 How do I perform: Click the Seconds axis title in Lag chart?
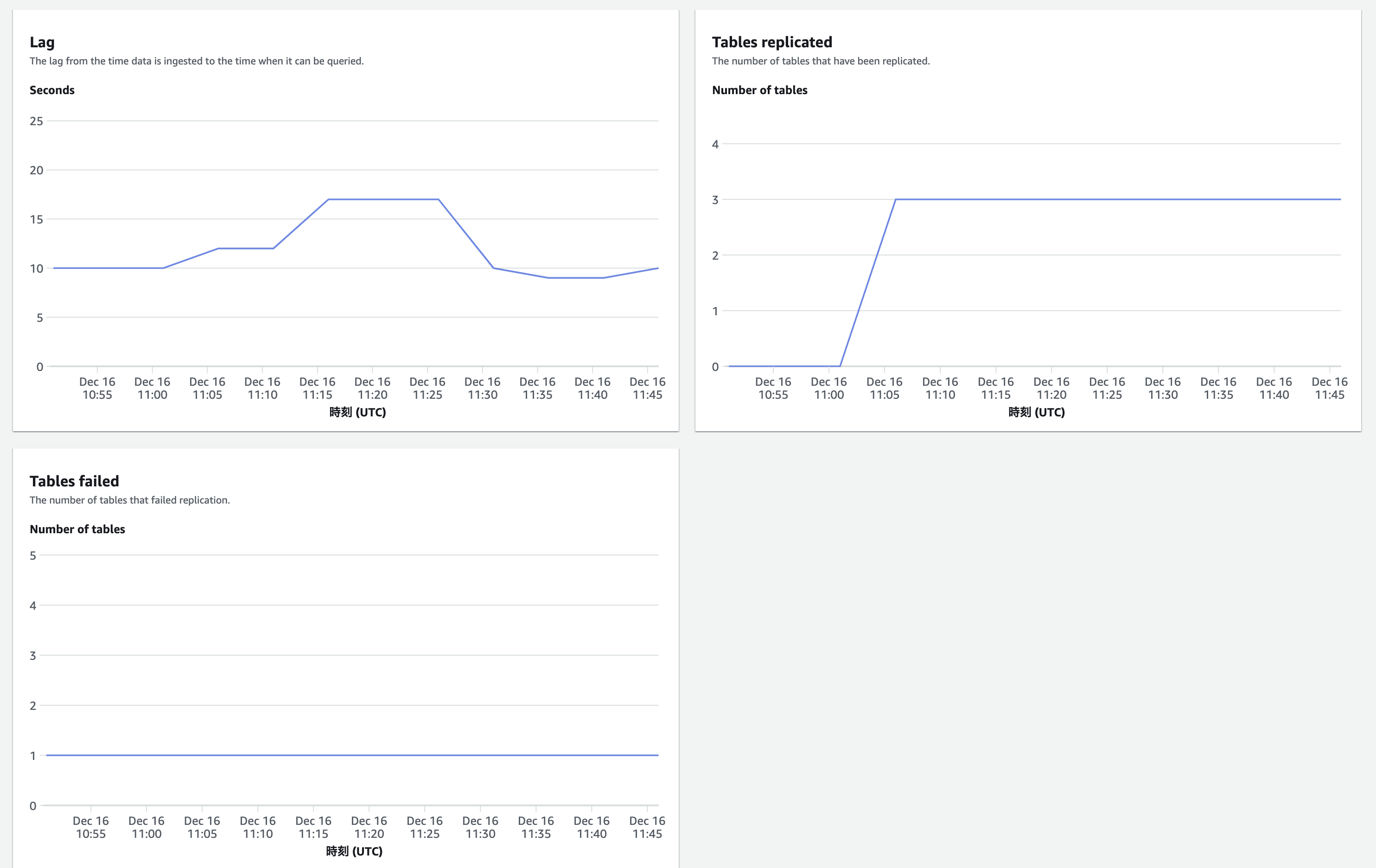[x=52, y=90]
